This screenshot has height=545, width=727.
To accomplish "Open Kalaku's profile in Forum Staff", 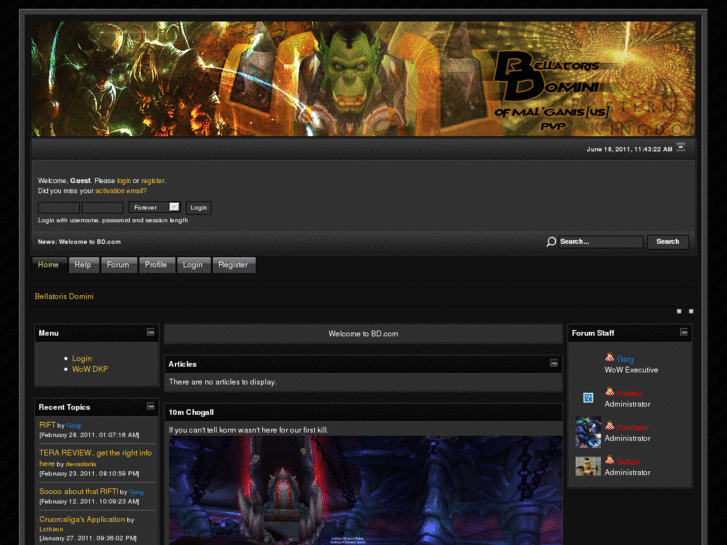I will (x=629, y=393).
